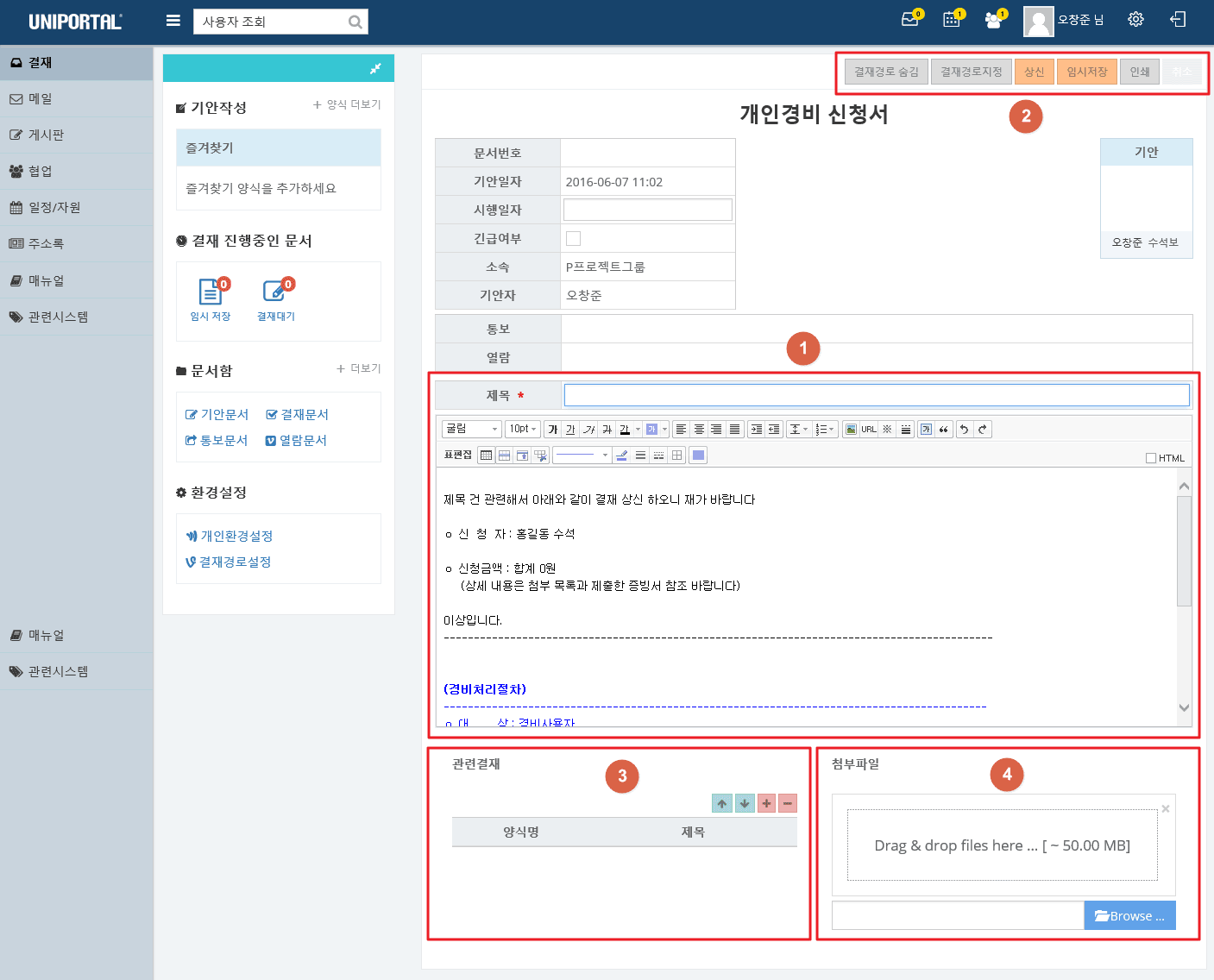Click editor vertical scrollbar down arrow

coord(1184,707)
